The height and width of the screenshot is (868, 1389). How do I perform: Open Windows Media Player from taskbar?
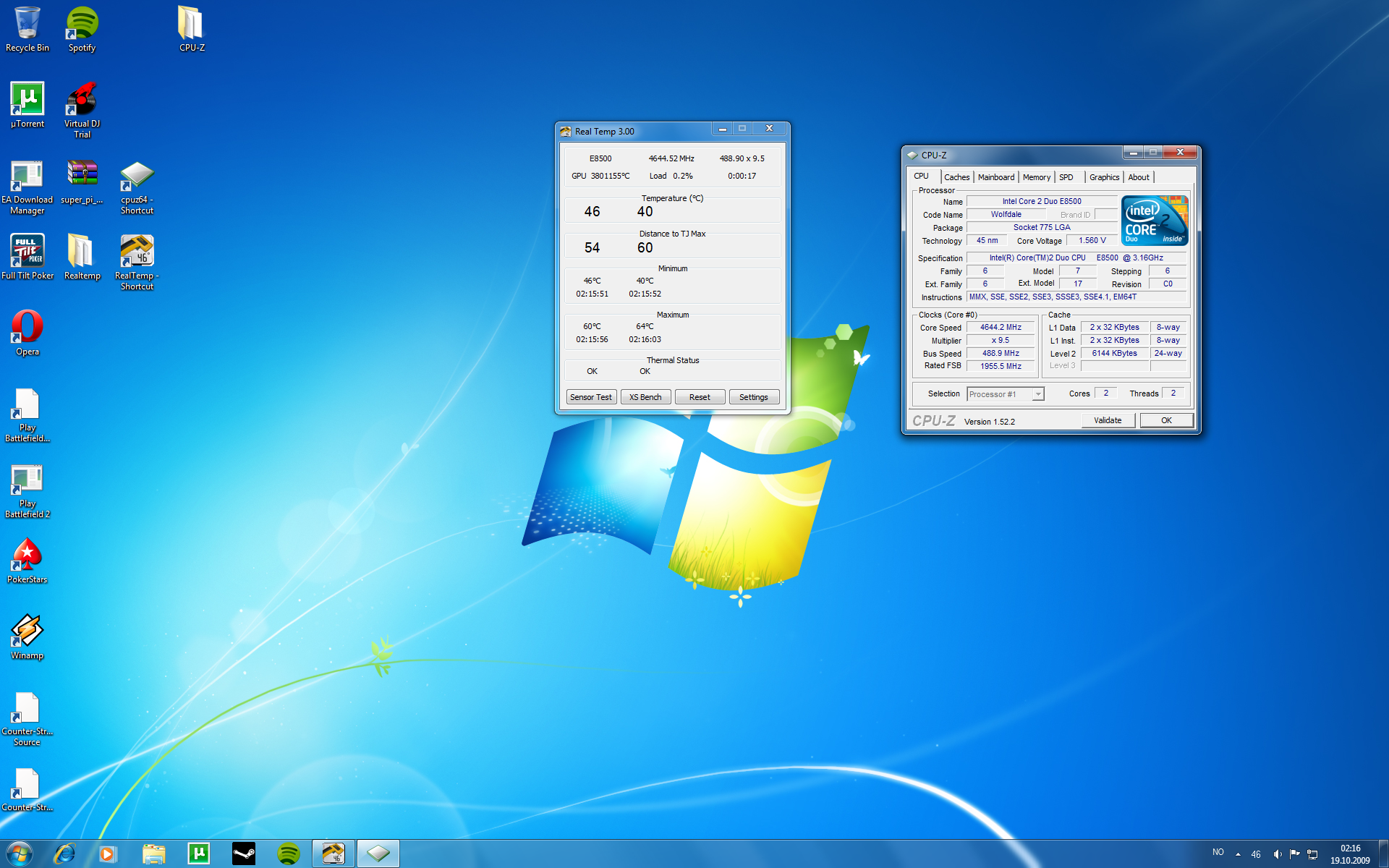[x=108, y=854]
